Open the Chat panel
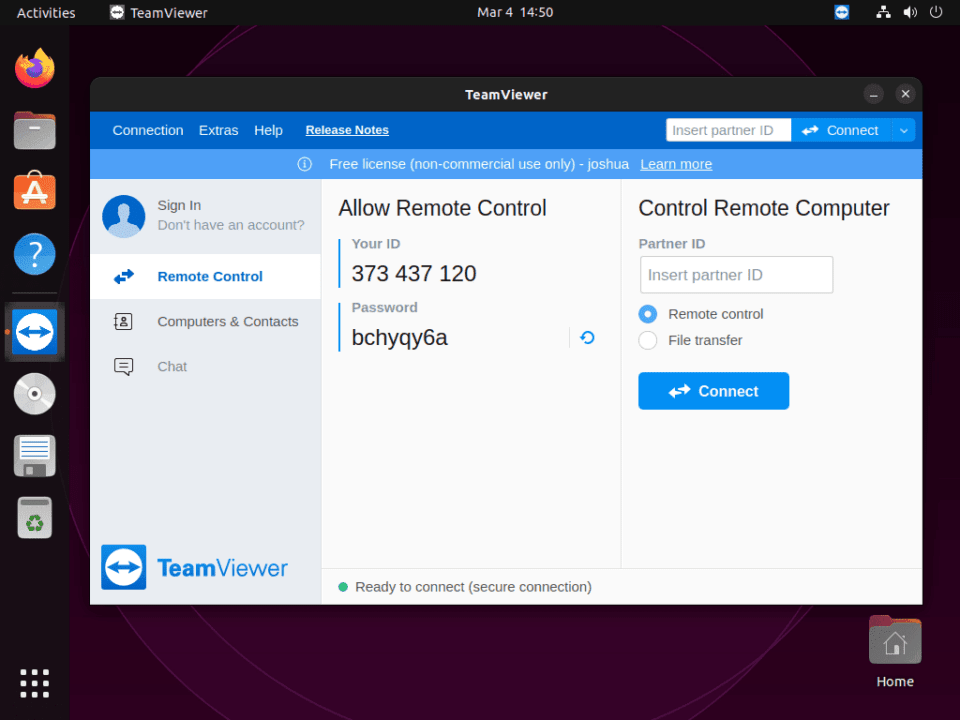960x720 pixels. tap(171, 366)
